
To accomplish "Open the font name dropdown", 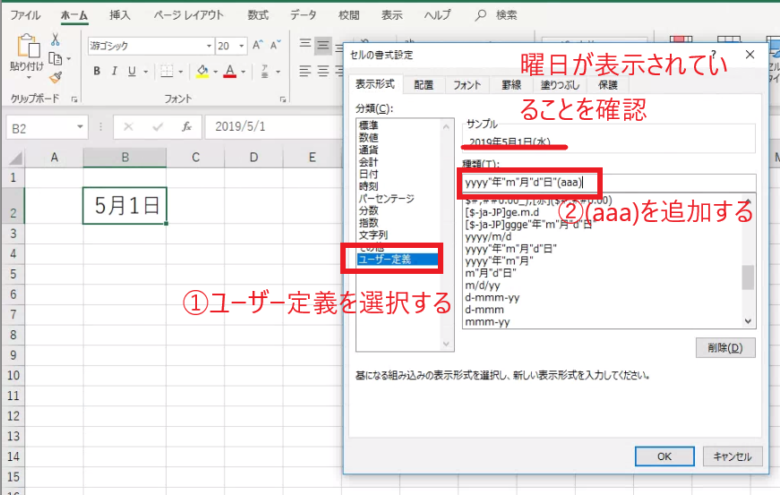I will click(208, 46).
